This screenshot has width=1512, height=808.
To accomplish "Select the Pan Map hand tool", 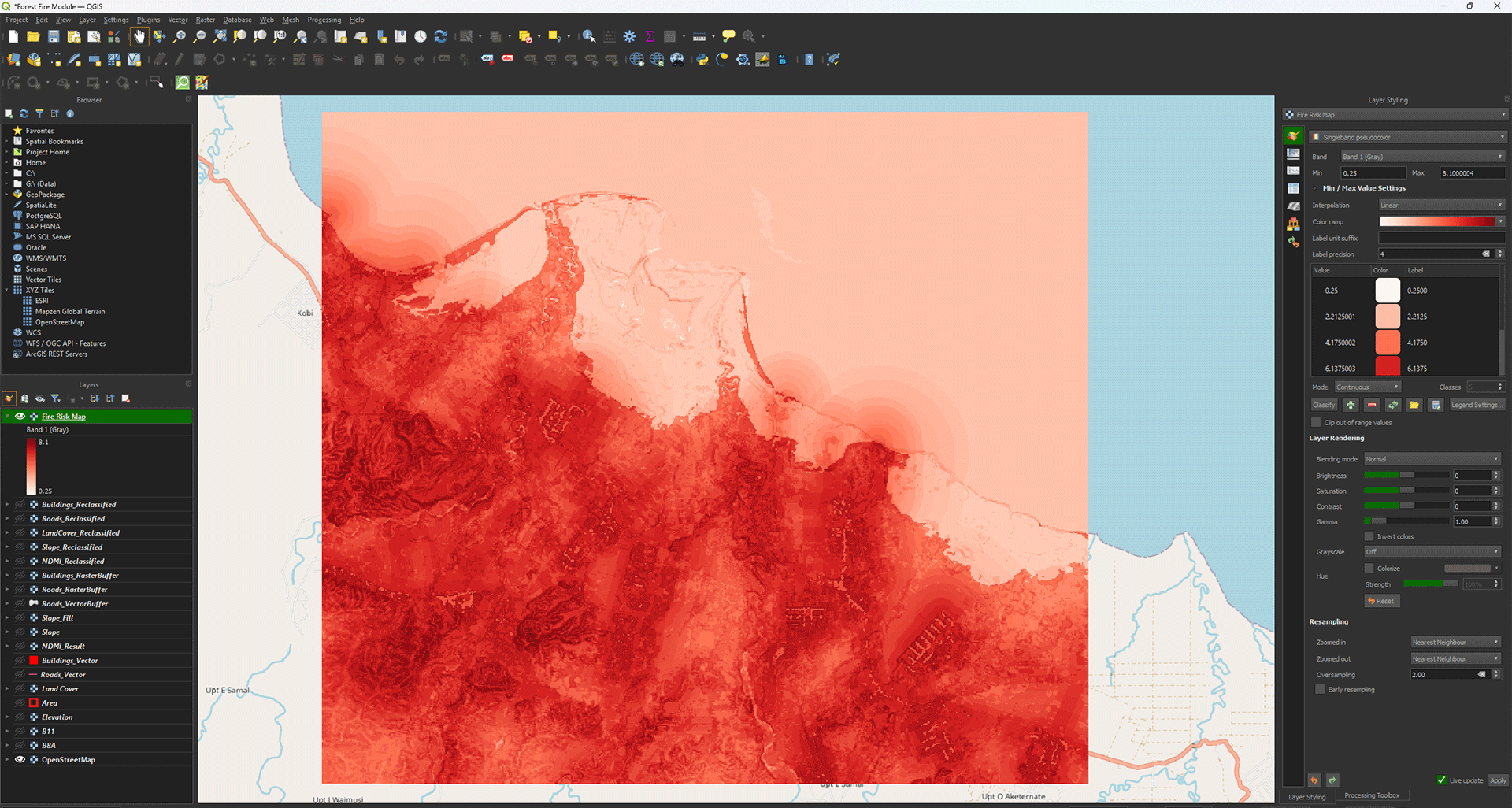I will (139, 36).
